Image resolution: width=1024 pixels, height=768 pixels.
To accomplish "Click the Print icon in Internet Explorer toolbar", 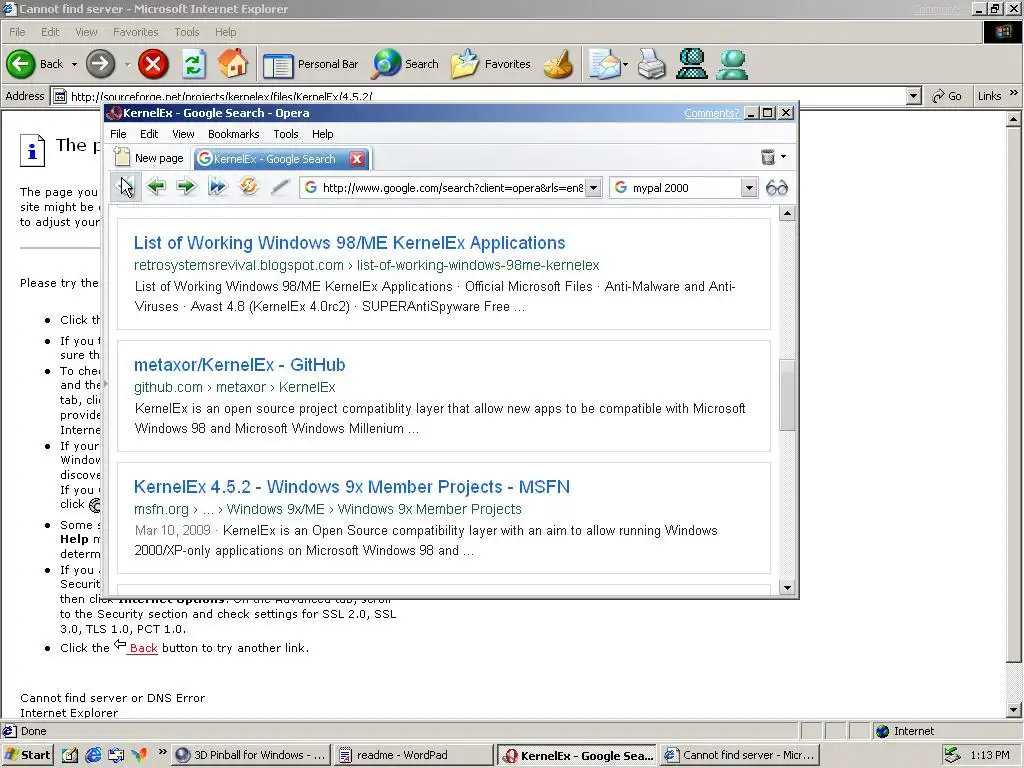I will [x=651, y=64].
